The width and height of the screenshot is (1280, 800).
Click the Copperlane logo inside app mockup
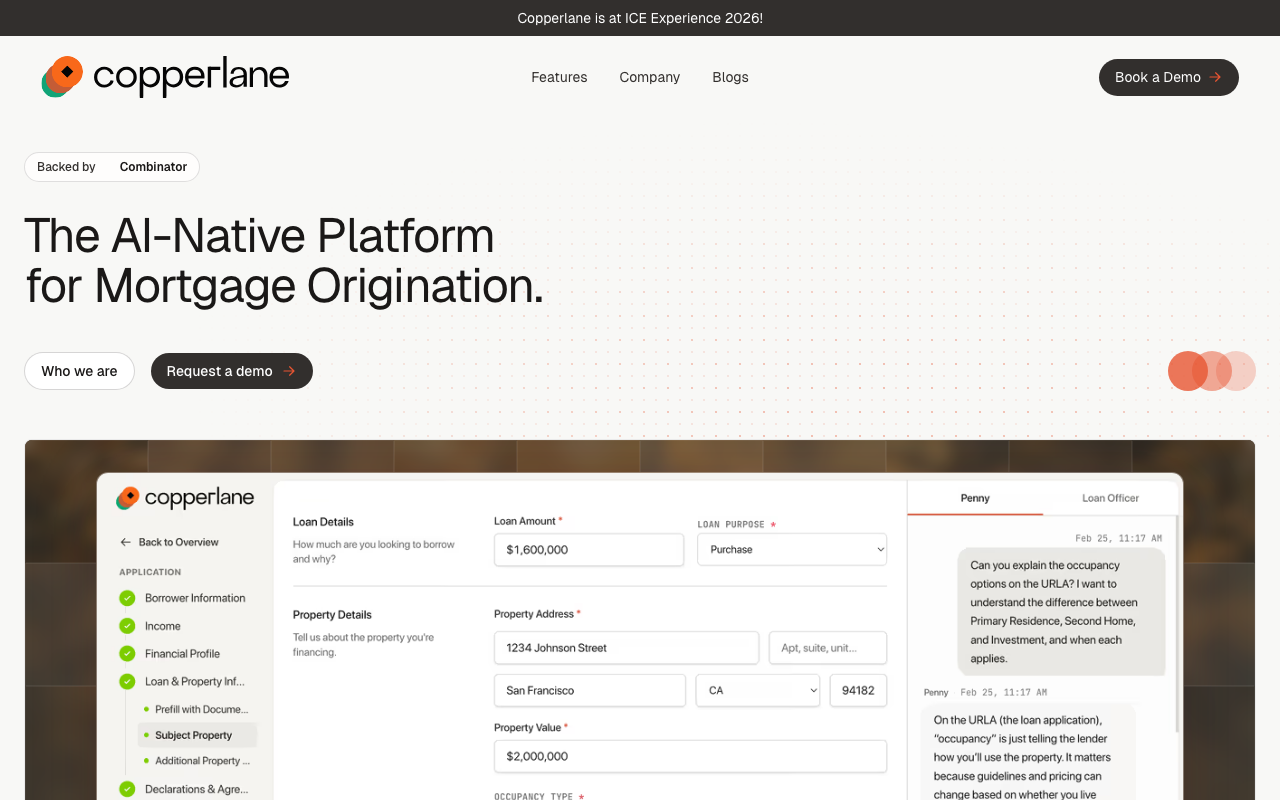click(x=185, y=498)
